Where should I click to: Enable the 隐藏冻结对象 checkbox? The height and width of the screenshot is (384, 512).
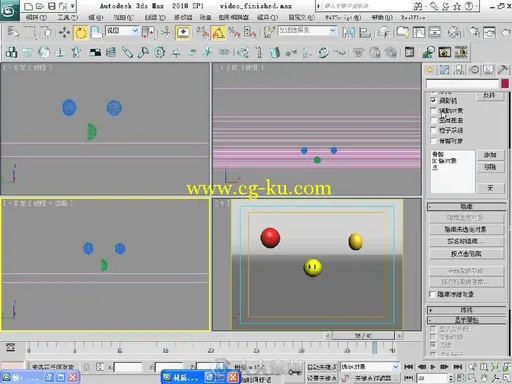click(432, 294)
